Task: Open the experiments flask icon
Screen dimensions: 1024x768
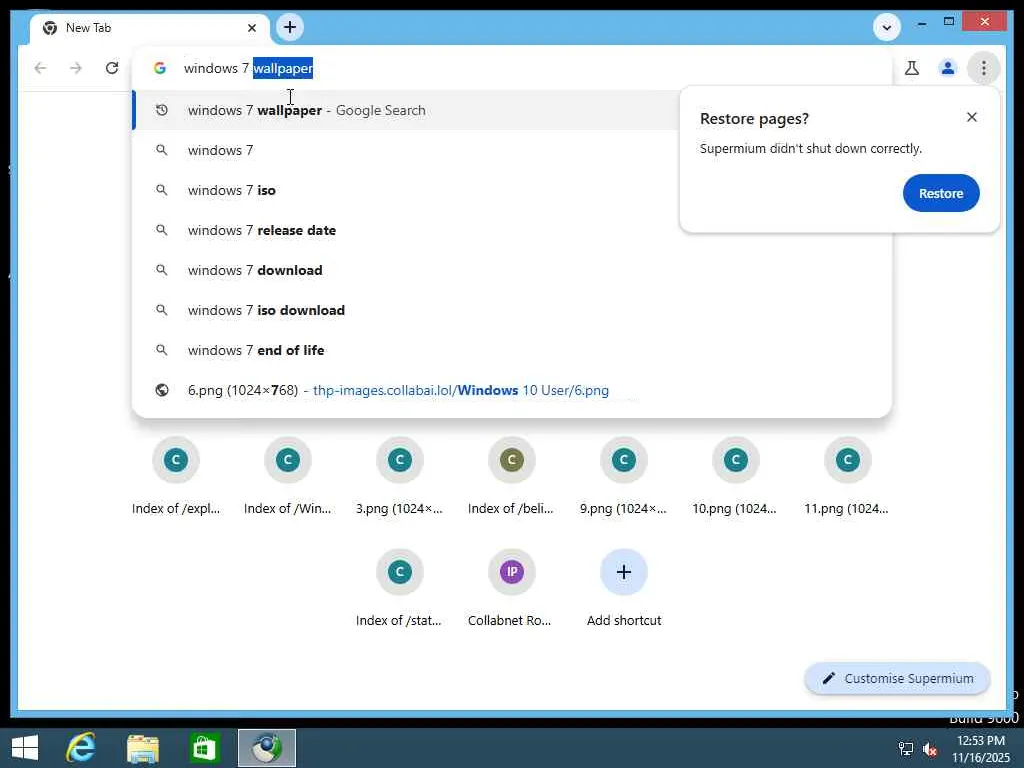Action: click(912, 68)
